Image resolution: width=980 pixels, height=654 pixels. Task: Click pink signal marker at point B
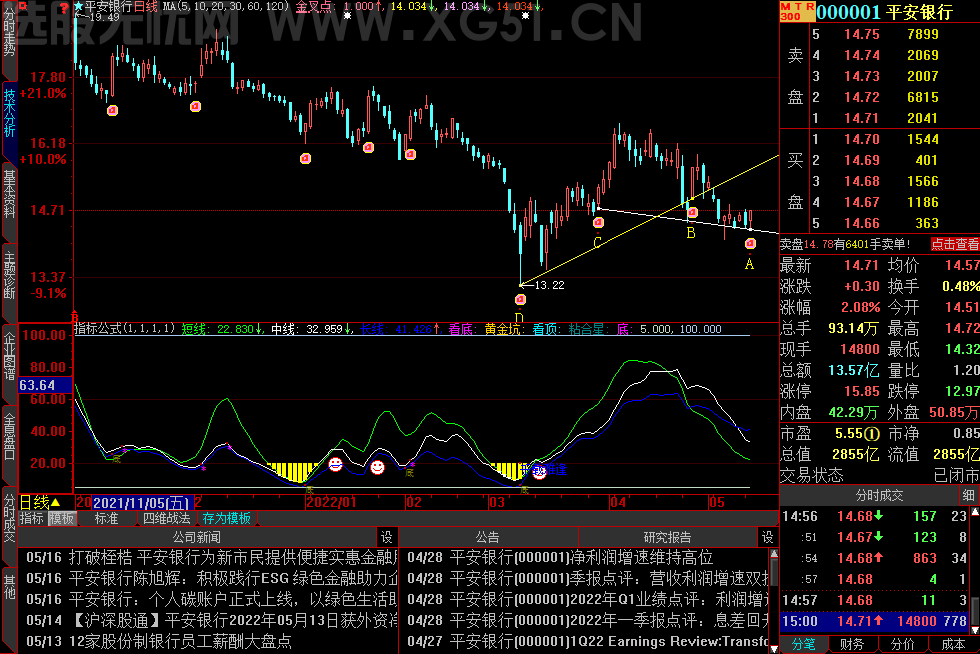[692, 213]
